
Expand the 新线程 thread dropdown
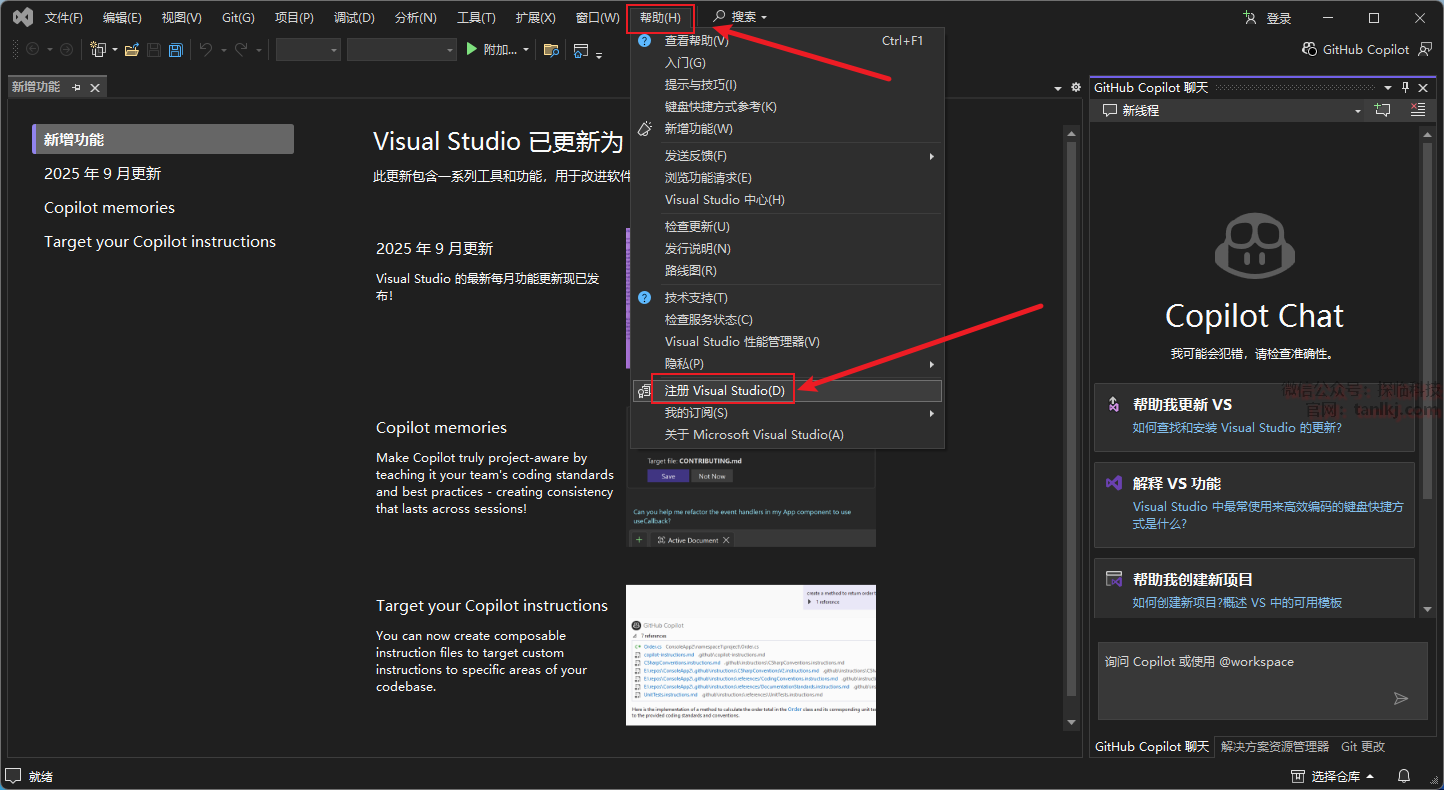[1357, 111]
